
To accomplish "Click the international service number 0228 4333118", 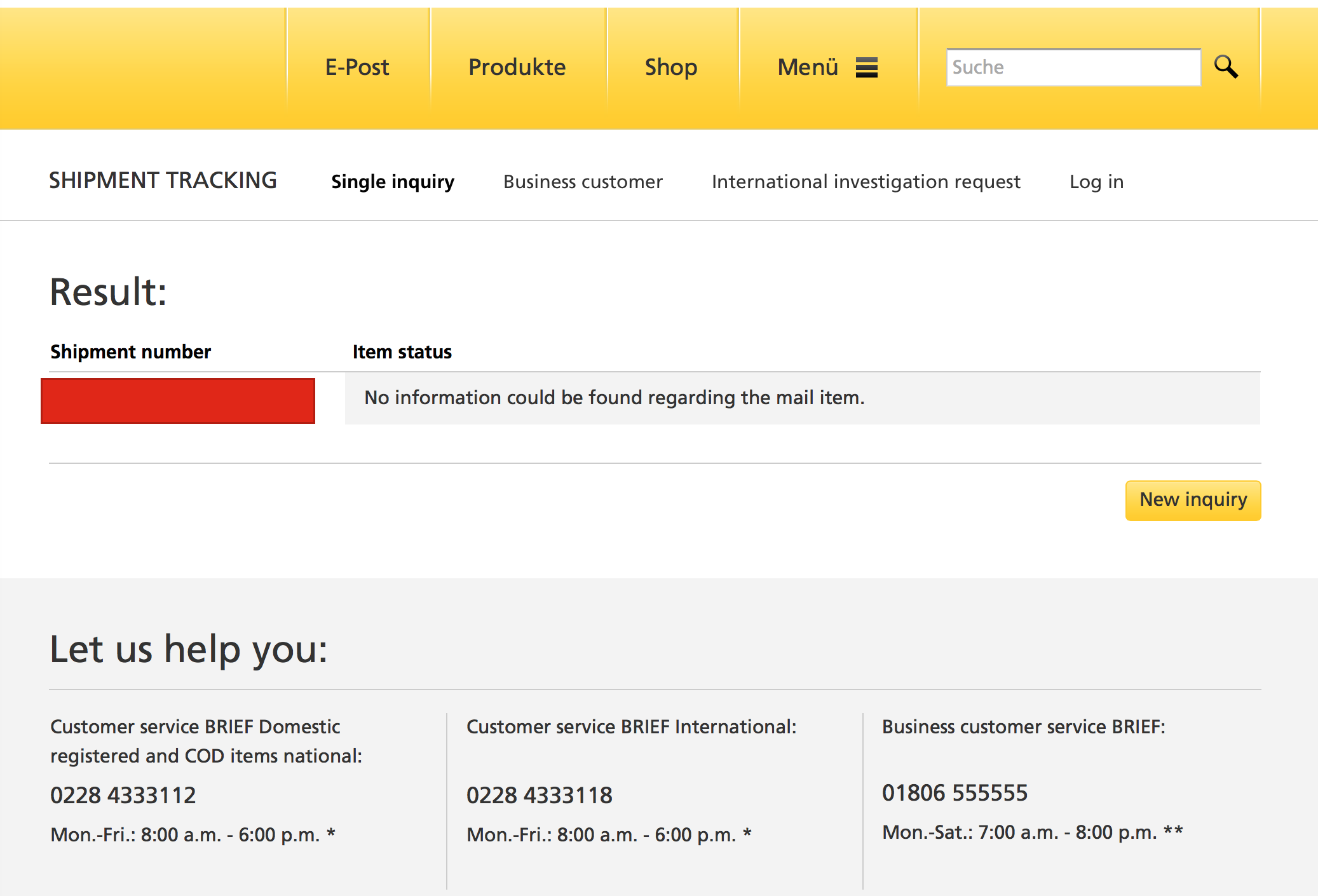I will (540, 795).
